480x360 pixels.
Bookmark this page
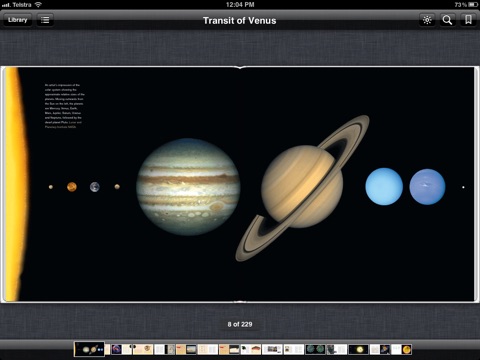(468, 20)
